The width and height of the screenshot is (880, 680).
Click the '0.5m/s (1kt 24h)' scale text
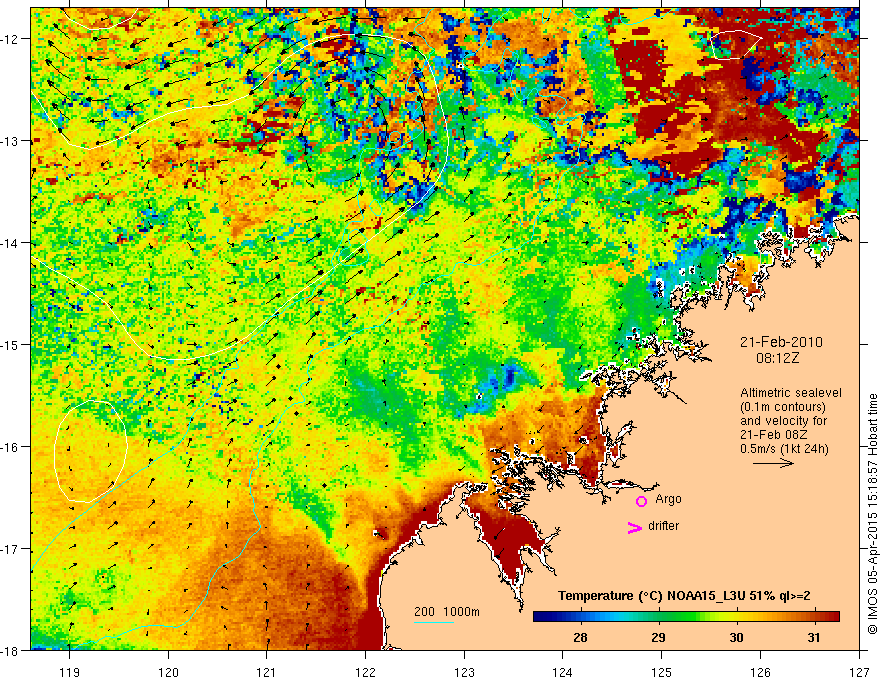(x=785, y=449)
